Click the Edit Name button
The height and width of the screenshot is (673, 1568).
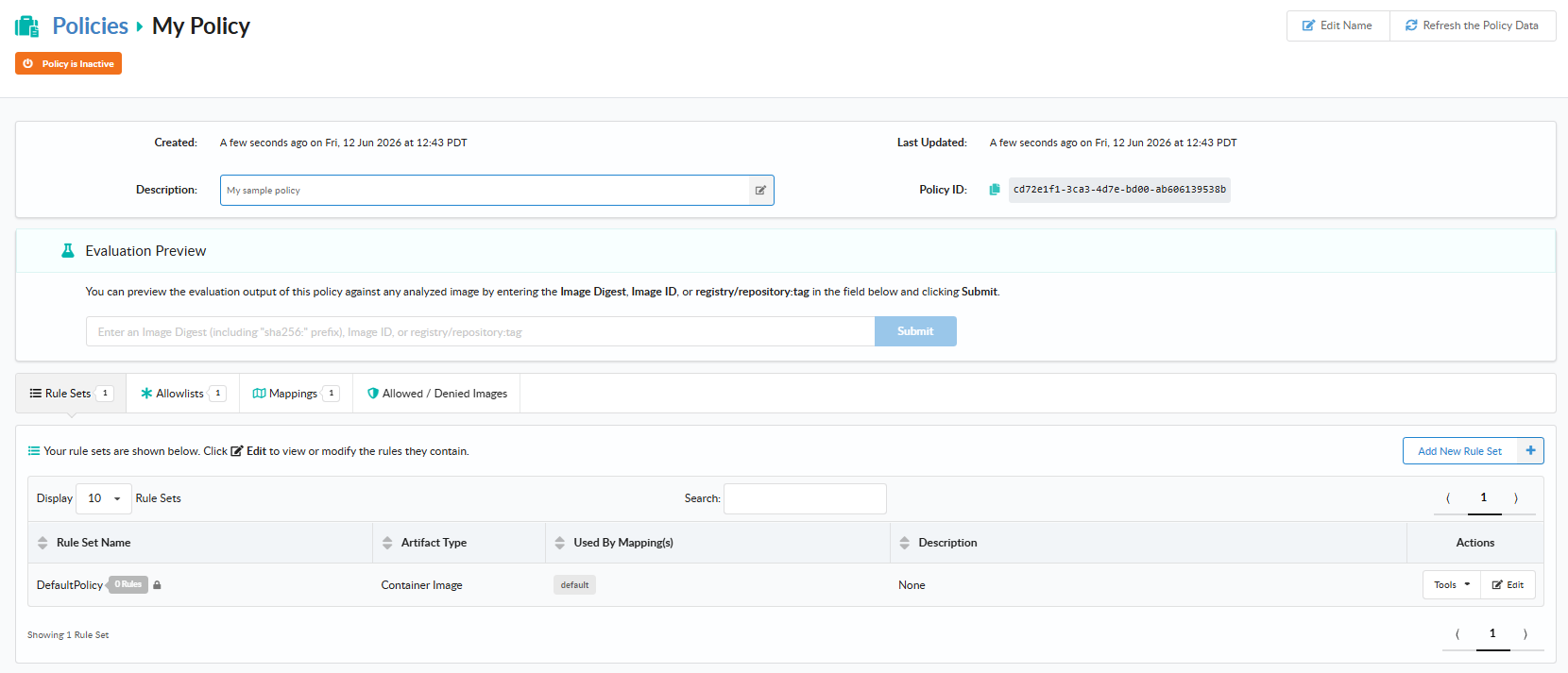[1338, 25]
